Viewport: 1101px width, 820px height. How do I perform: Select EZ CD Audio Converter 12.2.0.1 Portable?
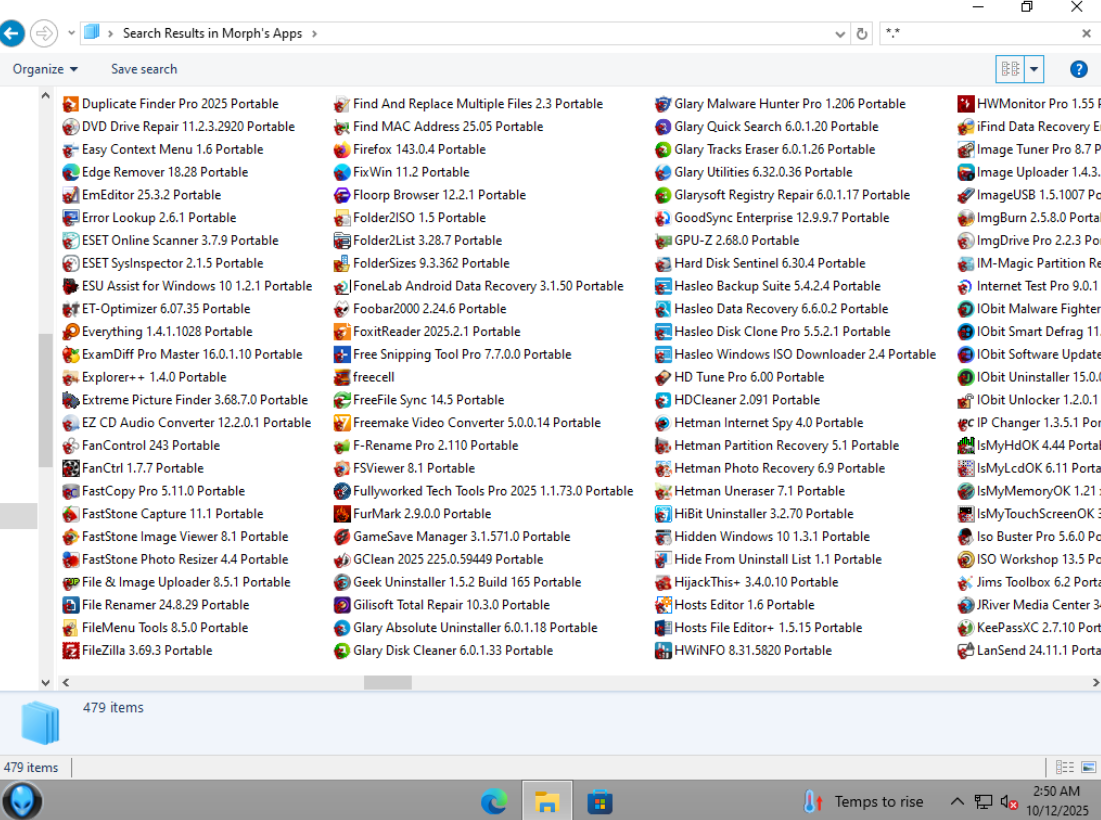click(x=187, y=423)
